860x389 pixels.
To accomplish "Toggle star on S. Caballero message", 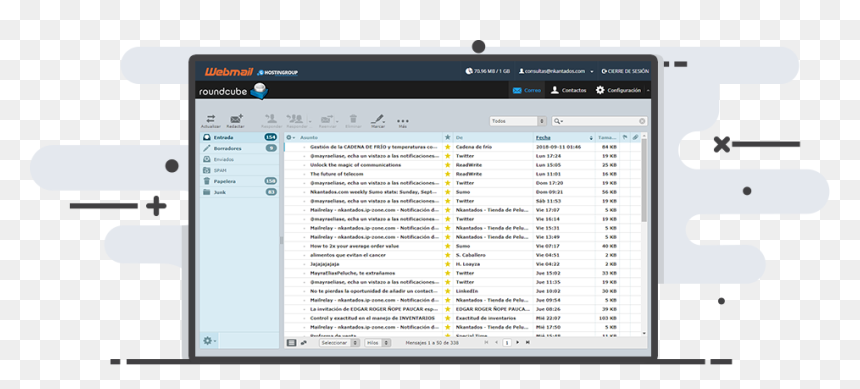I will 448,255.
